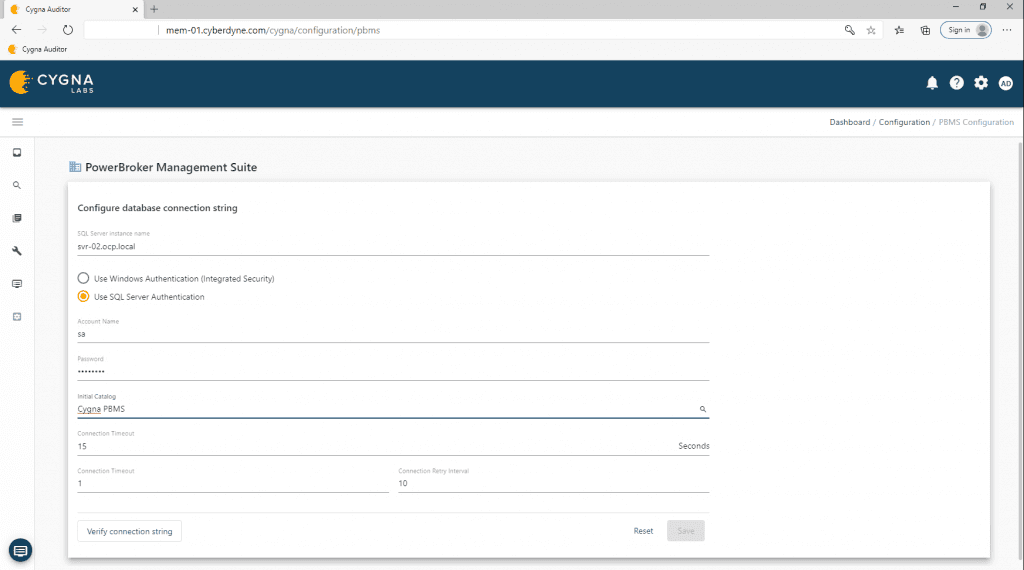Image resolution: width=1024 pixels, height=570 pixels.
Task: Click the browser Sign in button
Action: pos(965,30)
